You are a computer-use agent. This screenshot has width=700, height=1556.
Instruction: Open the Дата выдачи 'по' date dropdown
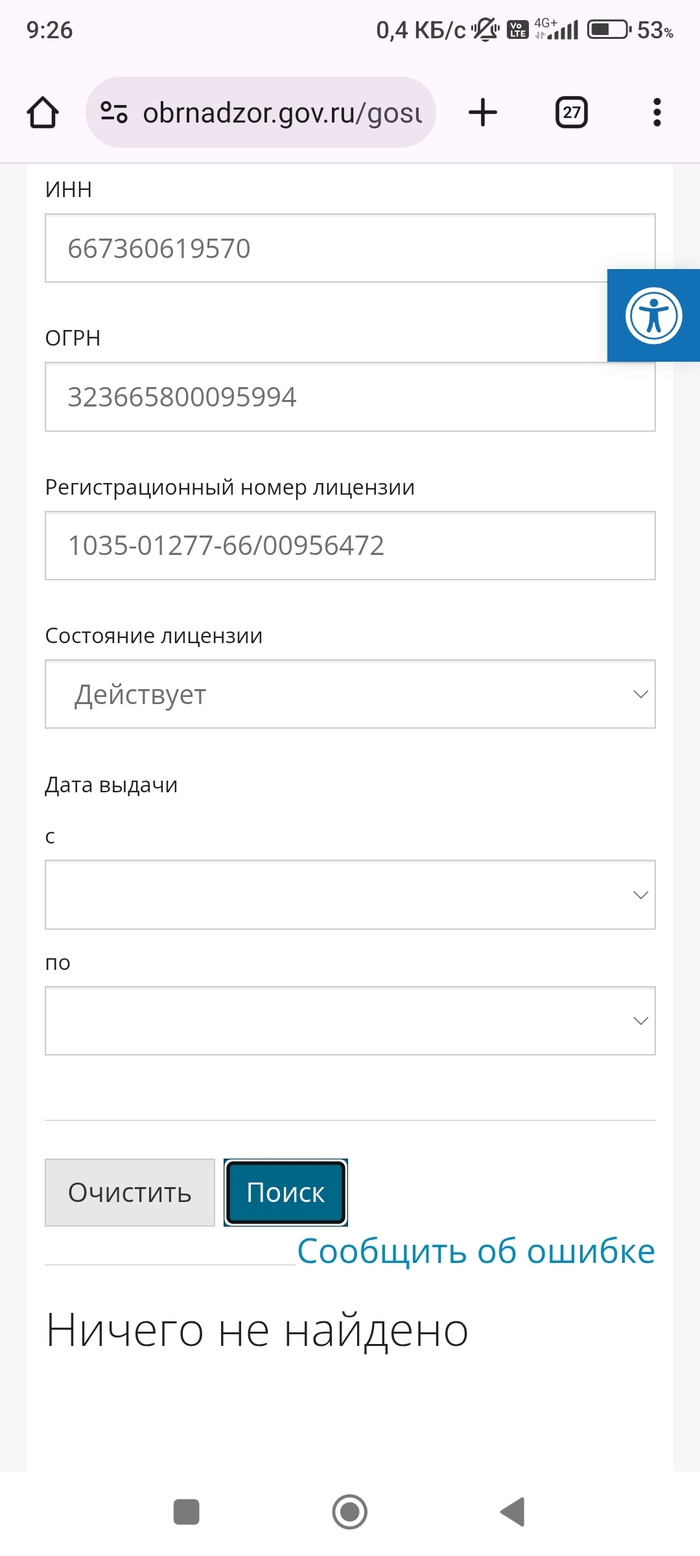(x=350, y=1021)
